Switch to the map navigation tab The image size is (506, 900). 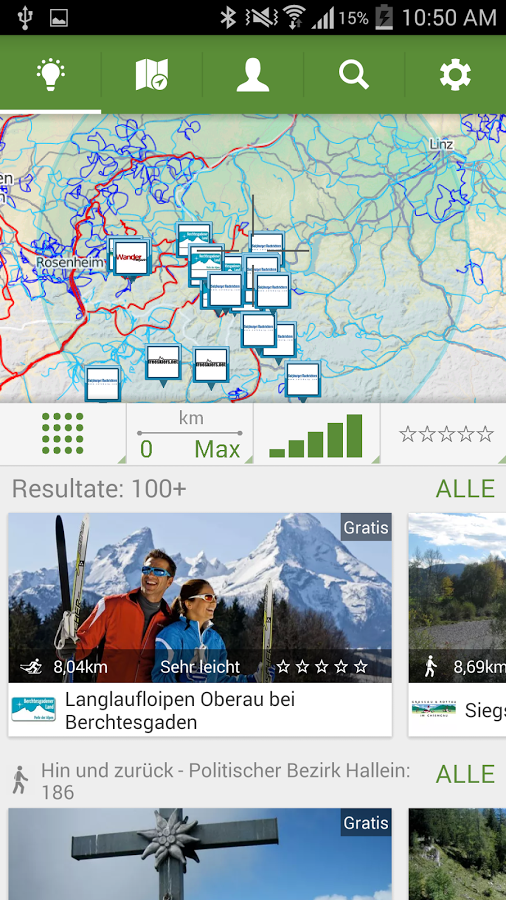click(152, 75)
